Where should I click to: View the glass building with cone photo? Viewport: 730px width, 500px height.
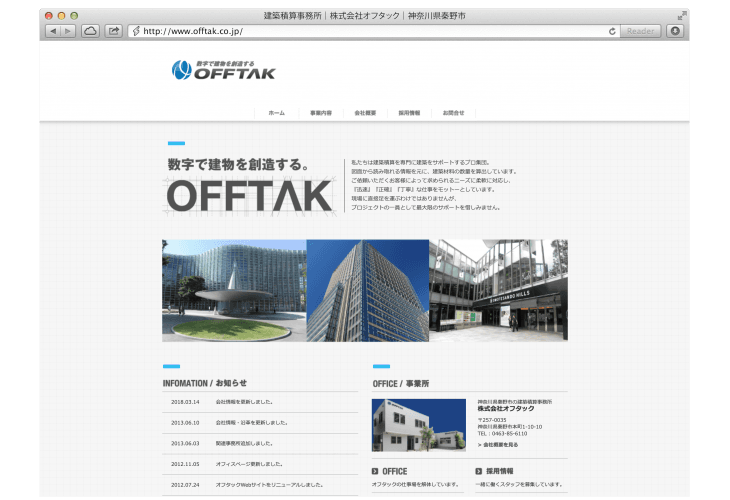tap(234, 291)
